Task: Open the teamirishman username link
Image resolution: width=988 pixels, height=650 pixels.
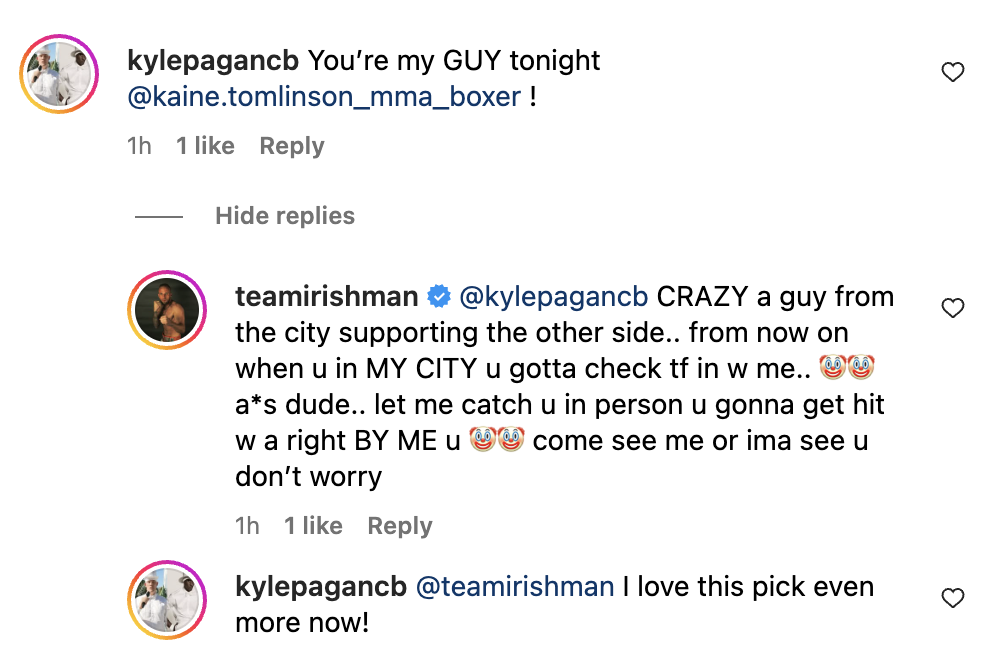Action: [326, 297]
